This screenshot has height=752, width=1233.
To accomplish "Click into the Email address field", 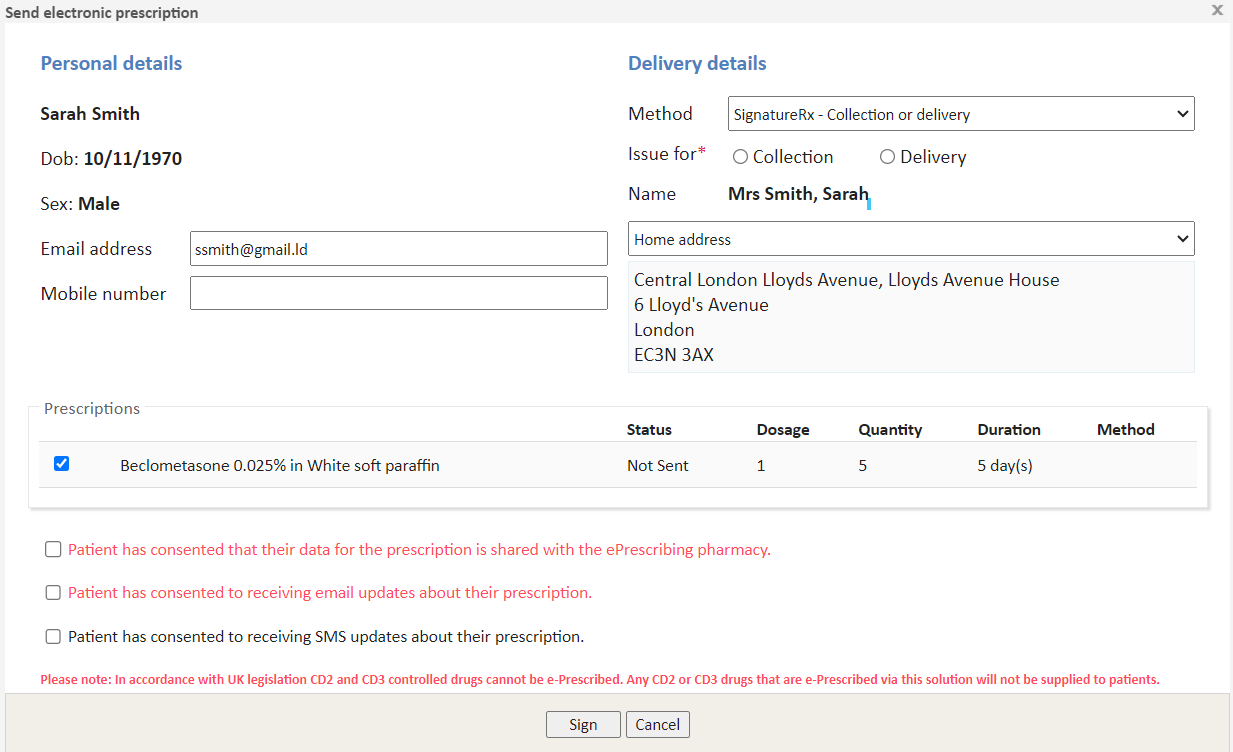I will click(398, 249).
